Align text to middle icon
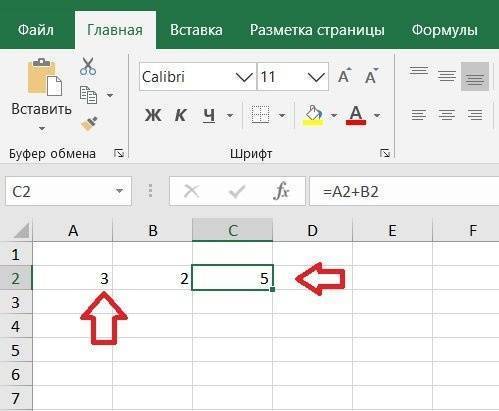 (447, 76)
